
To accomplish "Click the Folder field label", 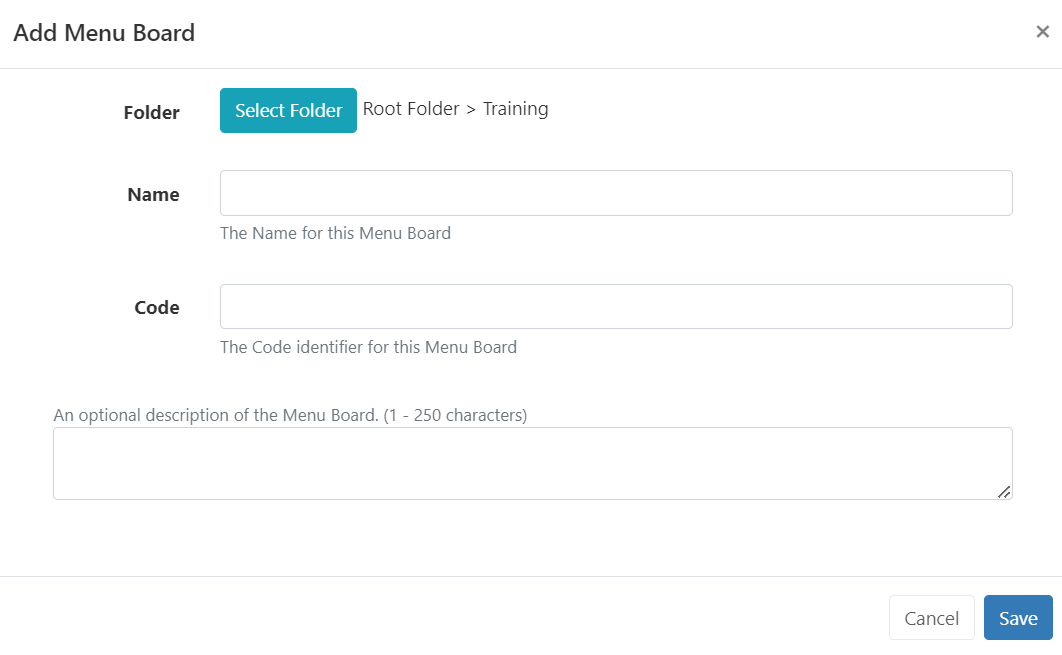I will coord(152,113).
